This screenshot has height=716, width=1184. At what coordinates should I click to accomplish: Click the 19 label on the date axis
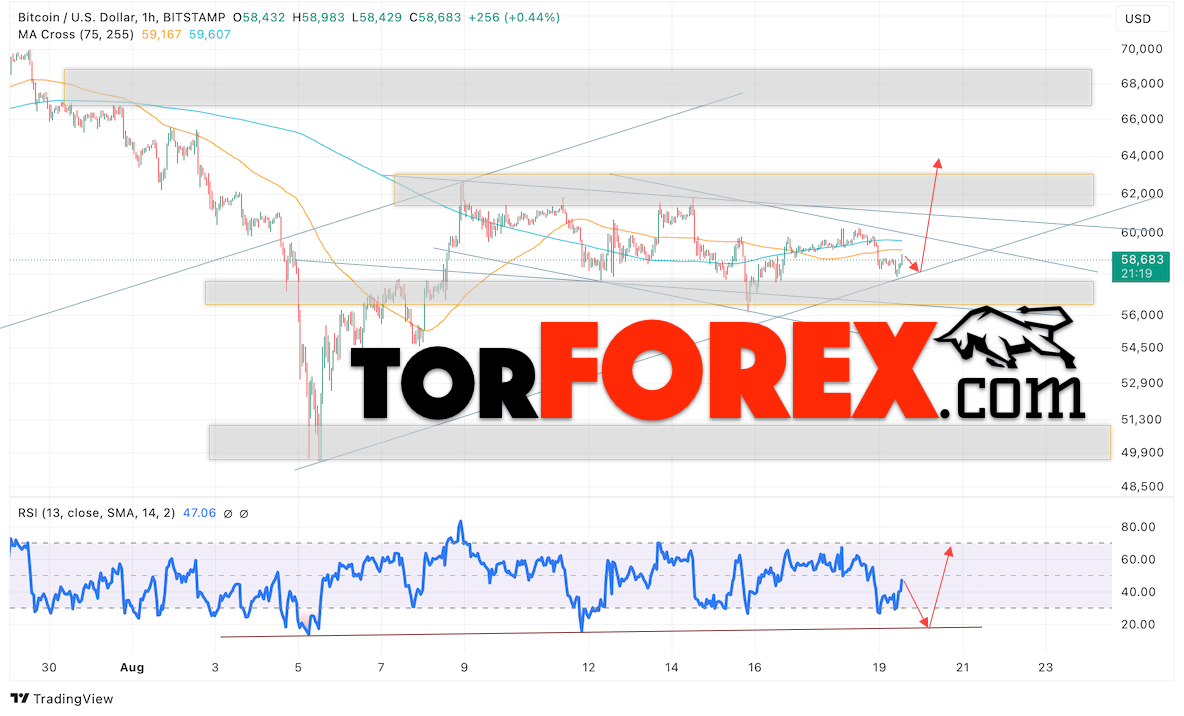879,668
